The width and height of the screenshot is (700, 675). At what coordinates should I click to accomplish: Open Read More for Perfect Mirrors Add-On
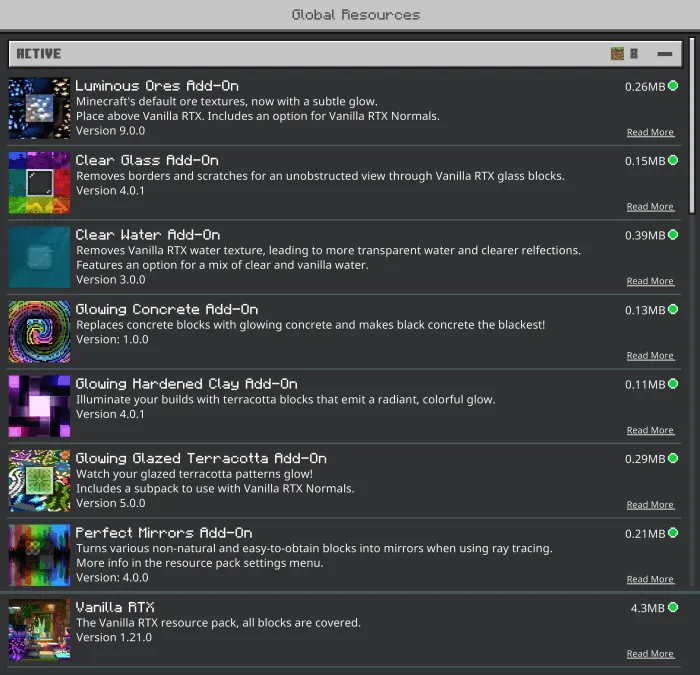(x=650, y=579)
